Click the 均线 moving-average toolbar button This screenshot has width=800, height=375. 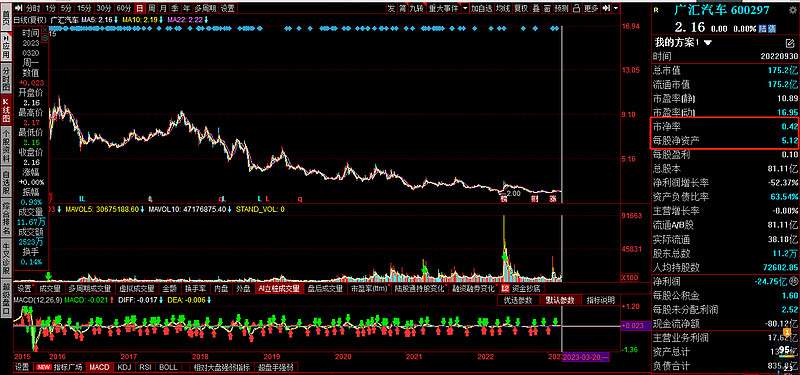coord(503,8)
